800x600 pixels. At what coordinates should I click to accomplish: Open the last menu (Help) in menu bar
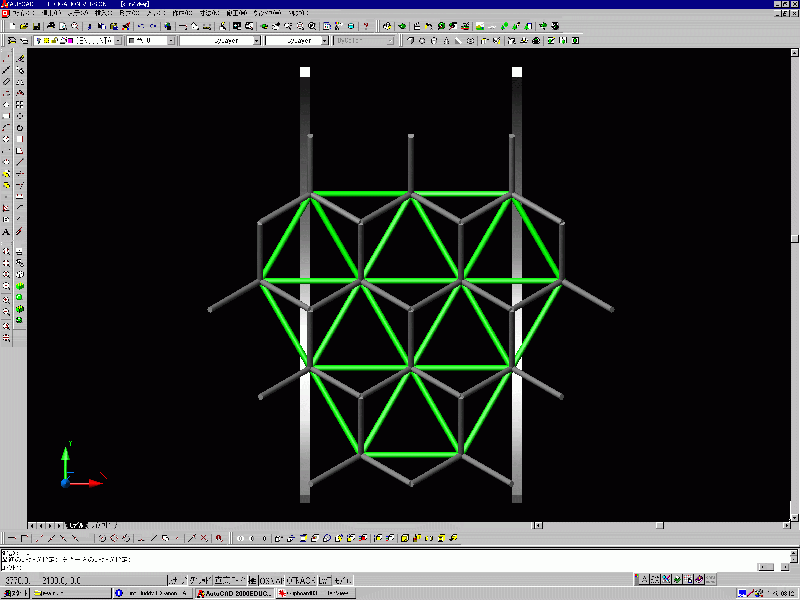pyautogui.click(x=298, y=13)
